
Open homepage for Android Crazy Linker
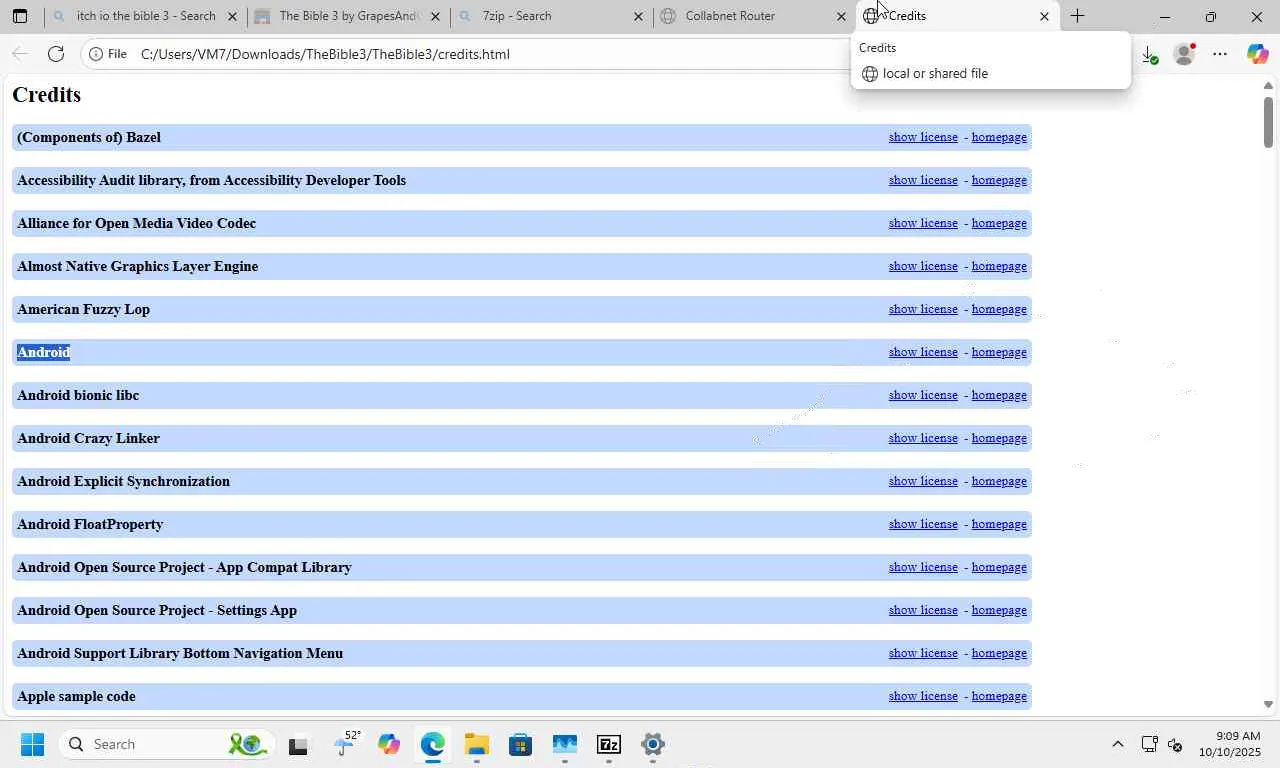coord(999,438)
